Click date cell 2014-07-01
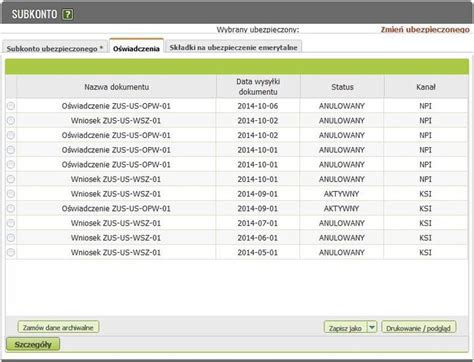 (x=258, y=223)
